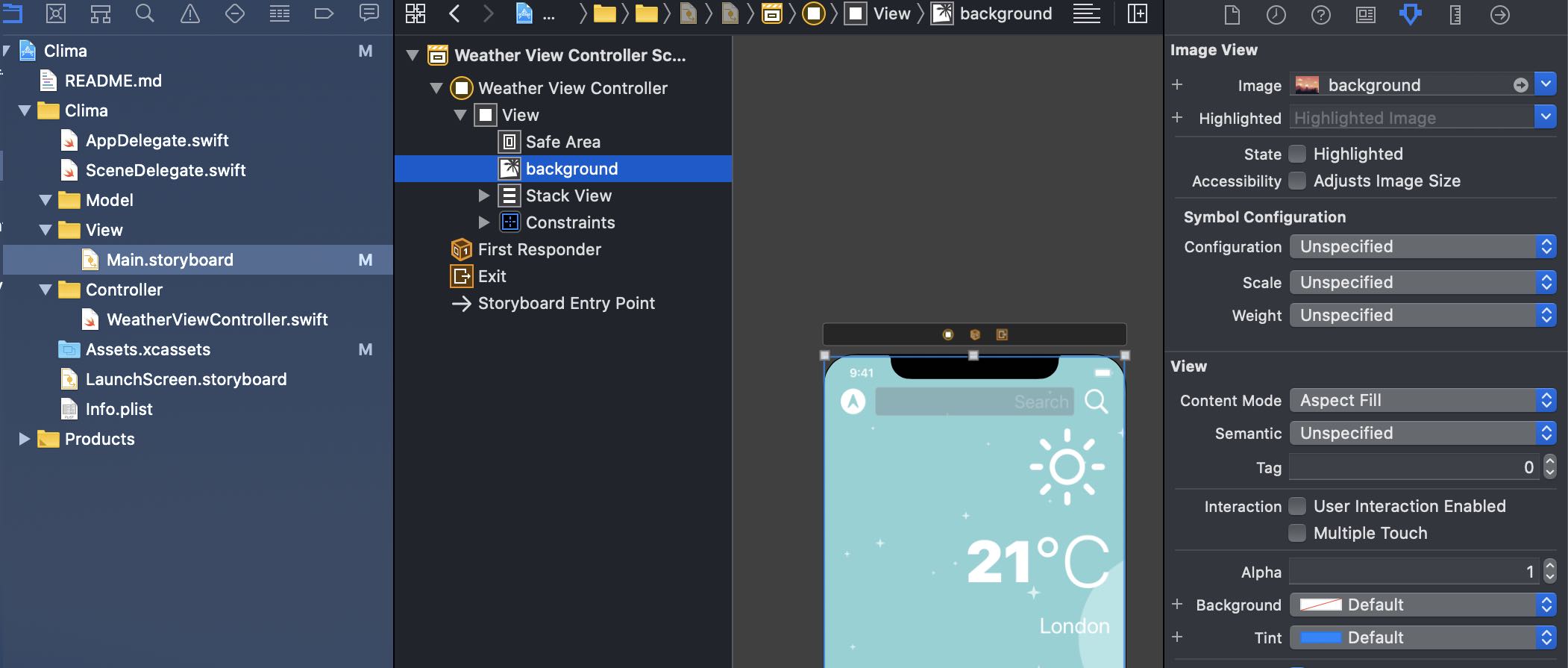The height and width of the screenshot is (668, 1568).
Task: Open the Test navigator diamond icon
Action: pos(235,13)
